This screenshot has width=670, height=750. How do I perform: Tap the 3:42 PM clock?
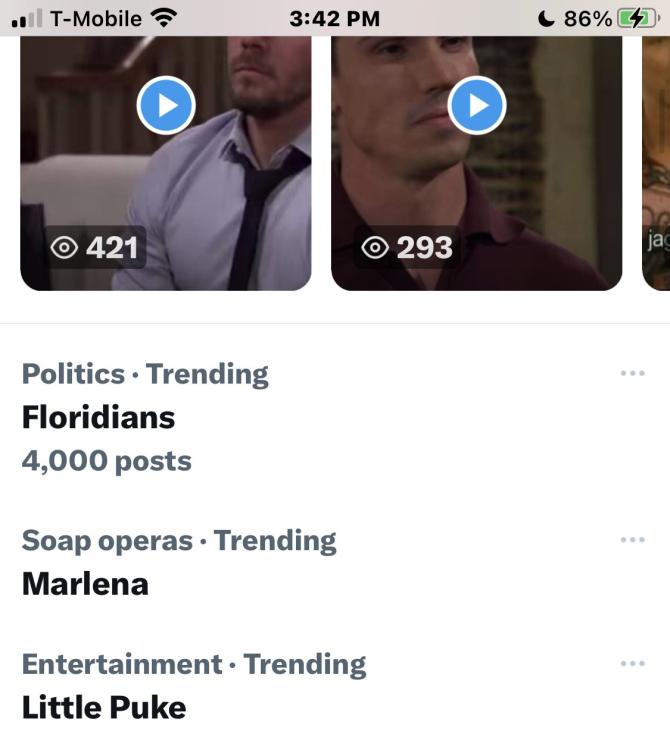tap(334, 18)
